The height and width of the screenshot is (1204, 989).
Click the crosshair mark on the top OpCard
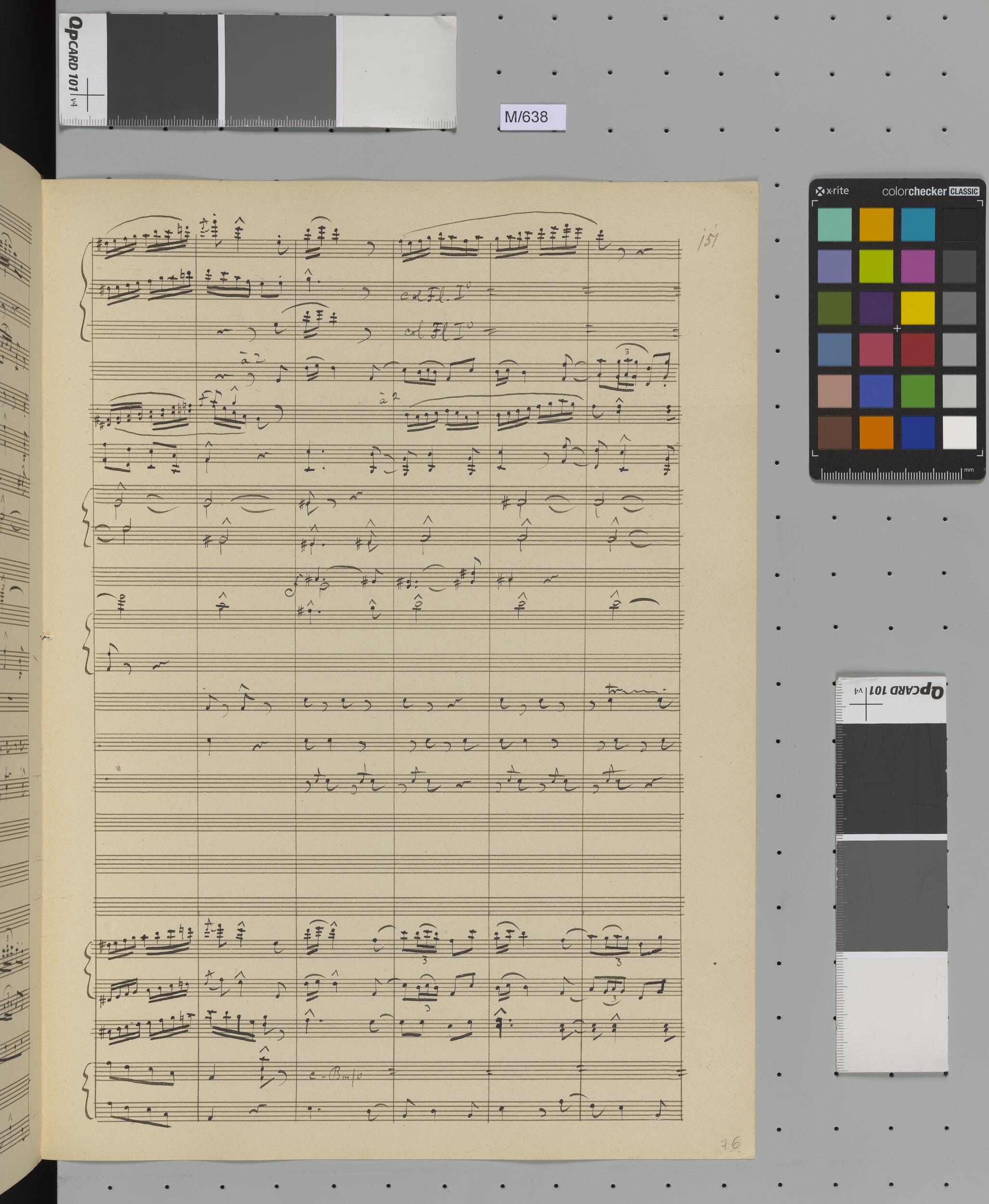[x=88, y=95]
